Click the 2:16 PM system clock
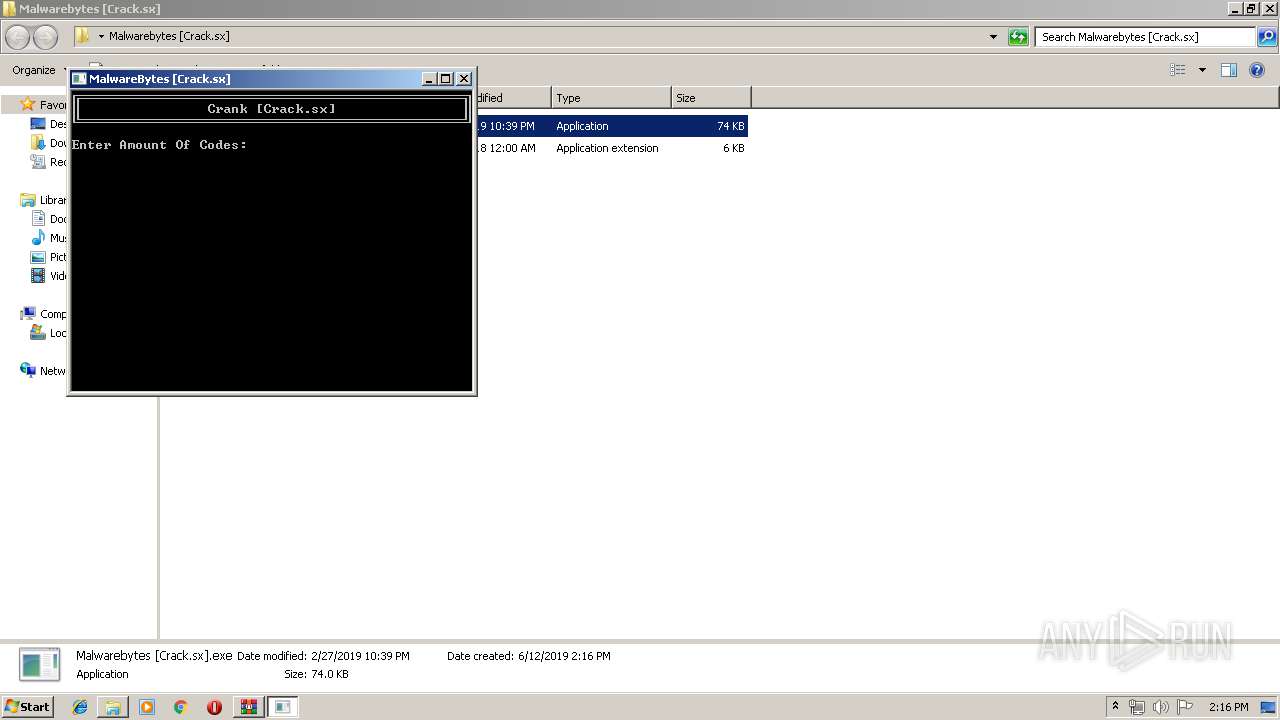The width and height of the screenshot is (1280, 720). (1229, 707)
